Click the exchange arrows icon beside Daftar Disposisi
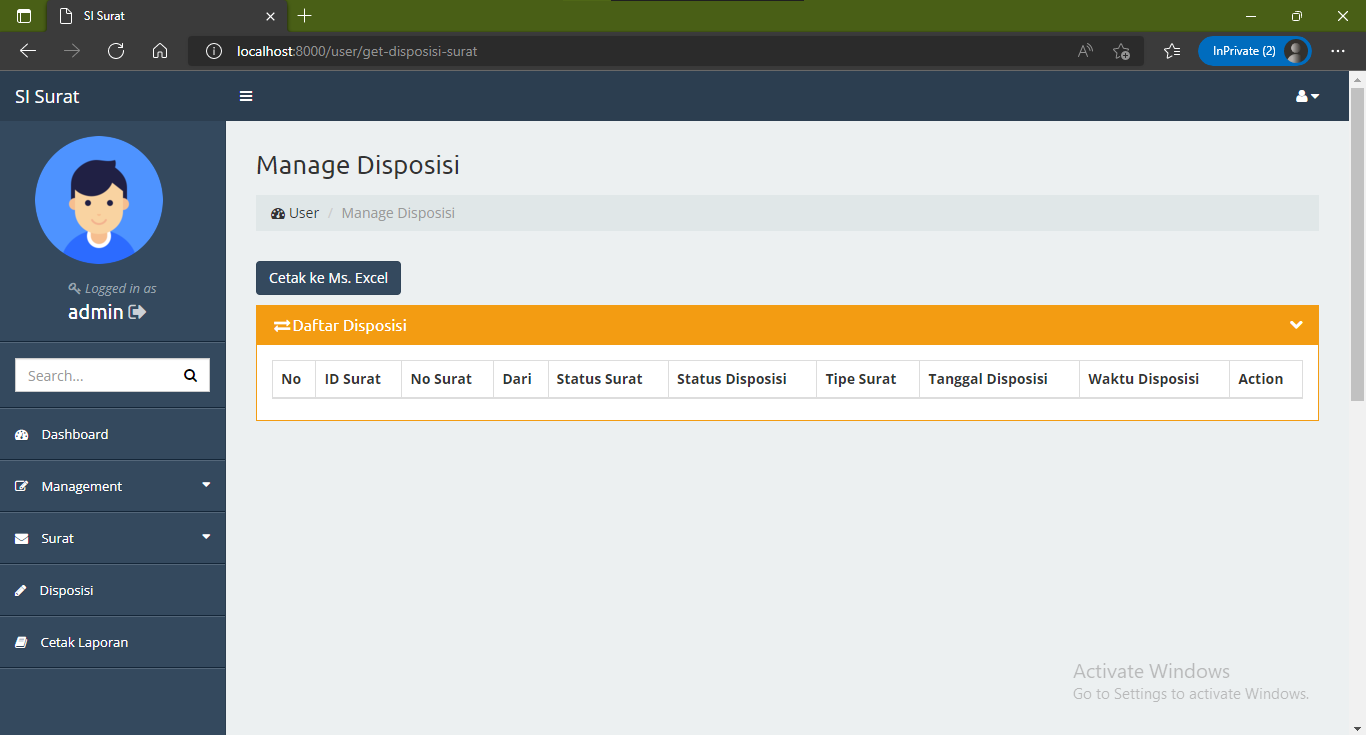Viewport: 1366px width, 735px height. (x=281, y=325)
